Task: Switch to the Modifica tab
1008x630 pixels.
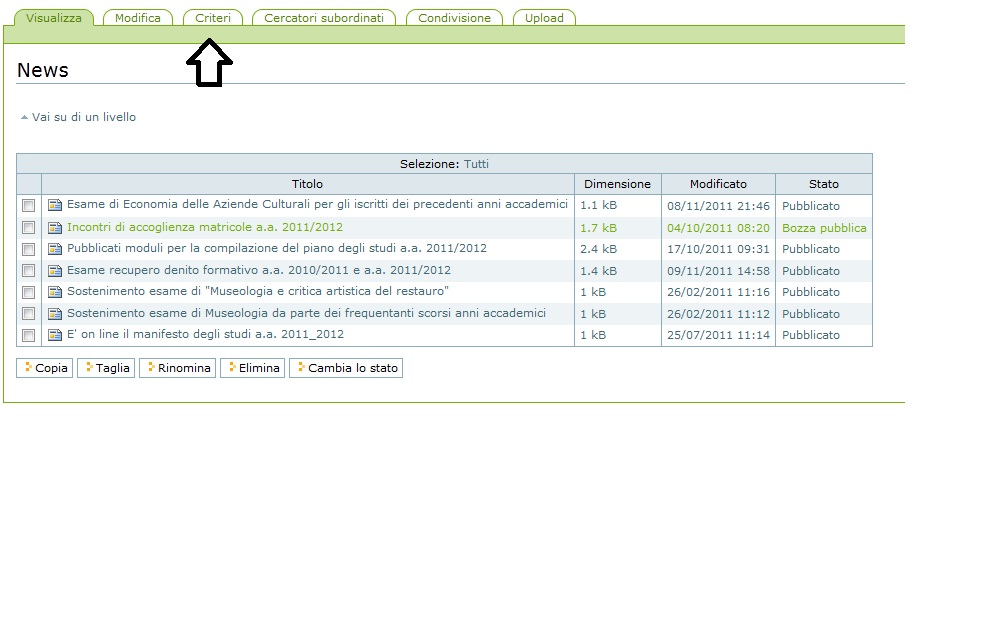Action: pos(138,18)
